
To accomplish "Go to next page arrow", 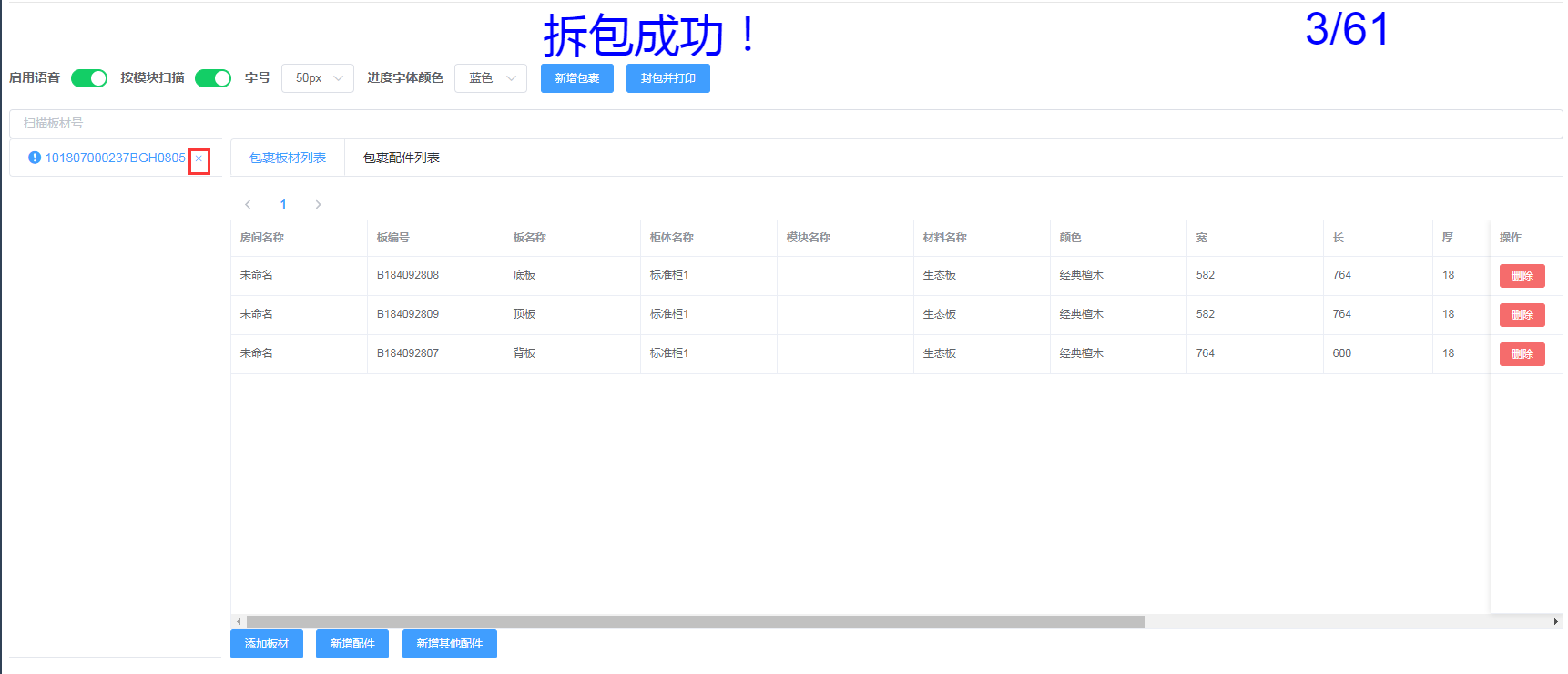I will 318,205.
